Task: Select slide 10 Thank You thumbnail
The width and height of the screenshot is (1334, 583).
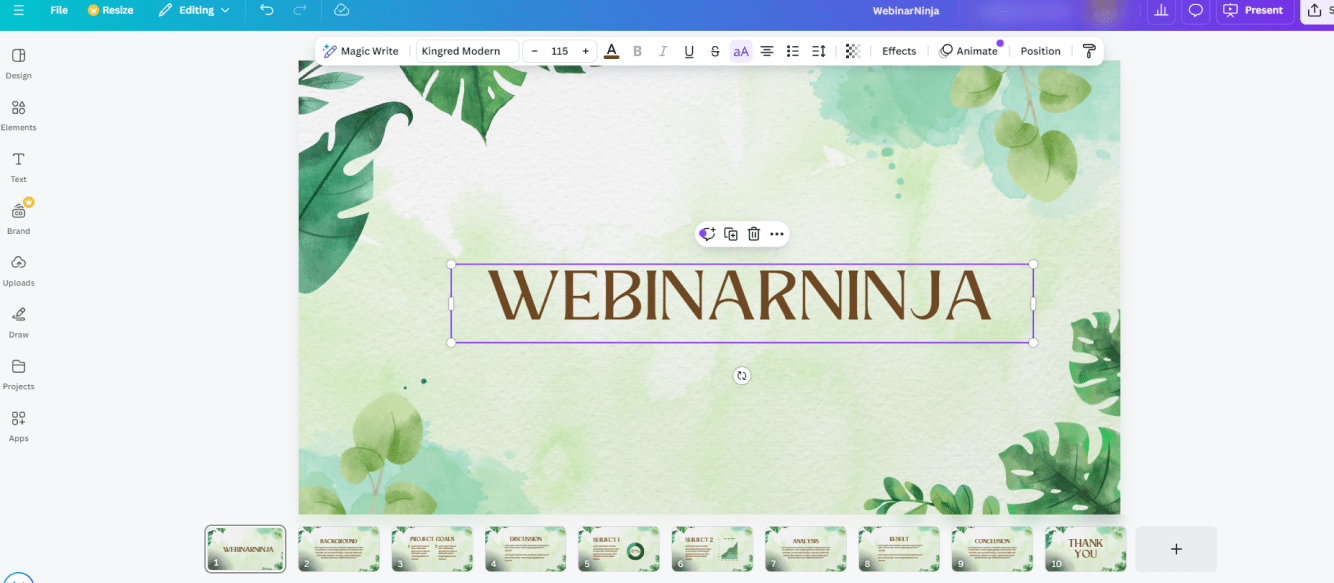Action: 1086,549
